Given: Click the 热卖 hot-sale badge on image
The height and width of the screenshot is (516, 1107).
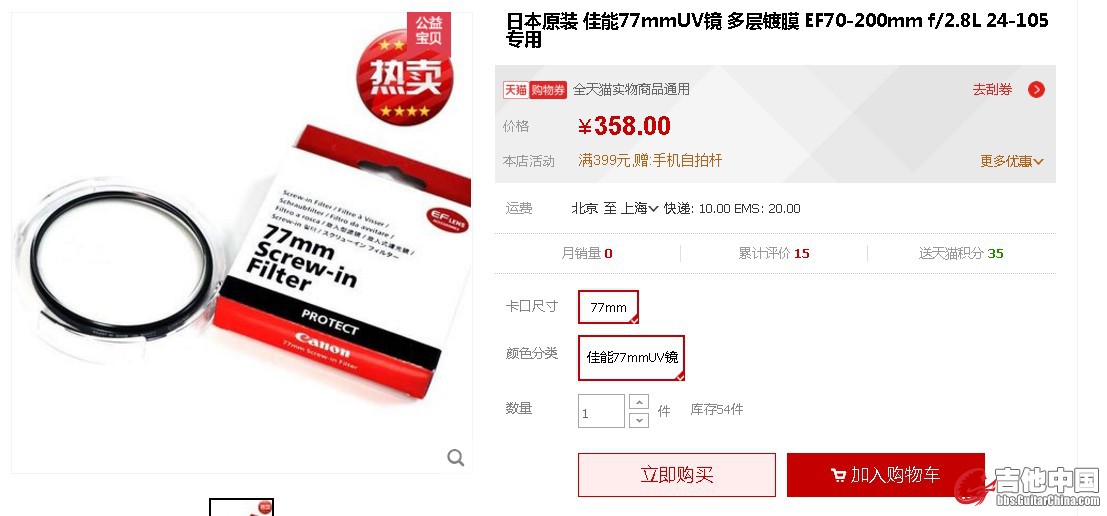Looking at the screenshot, I should pyautogui.click(x=405, y=79).
